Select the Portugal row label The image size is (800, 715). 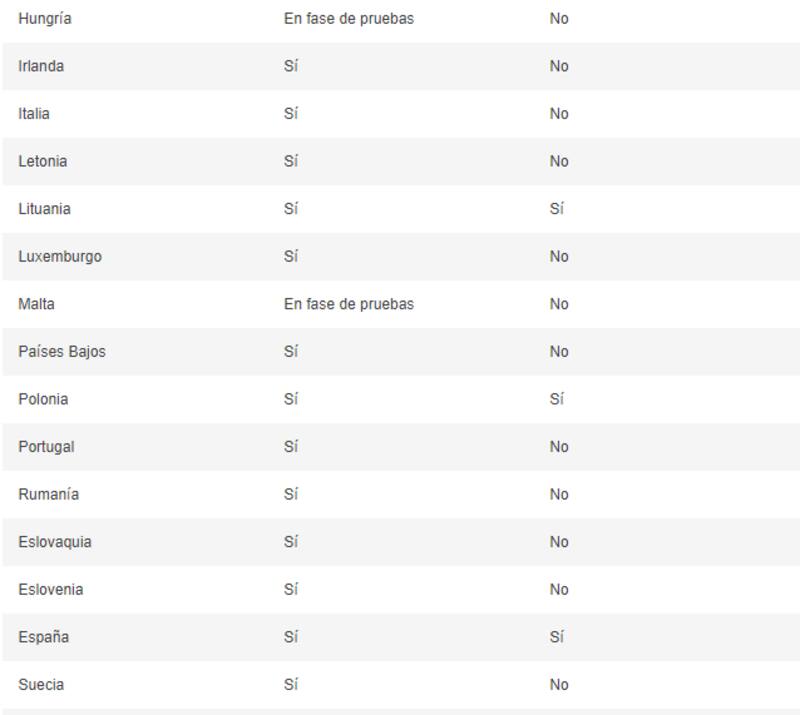46,447
